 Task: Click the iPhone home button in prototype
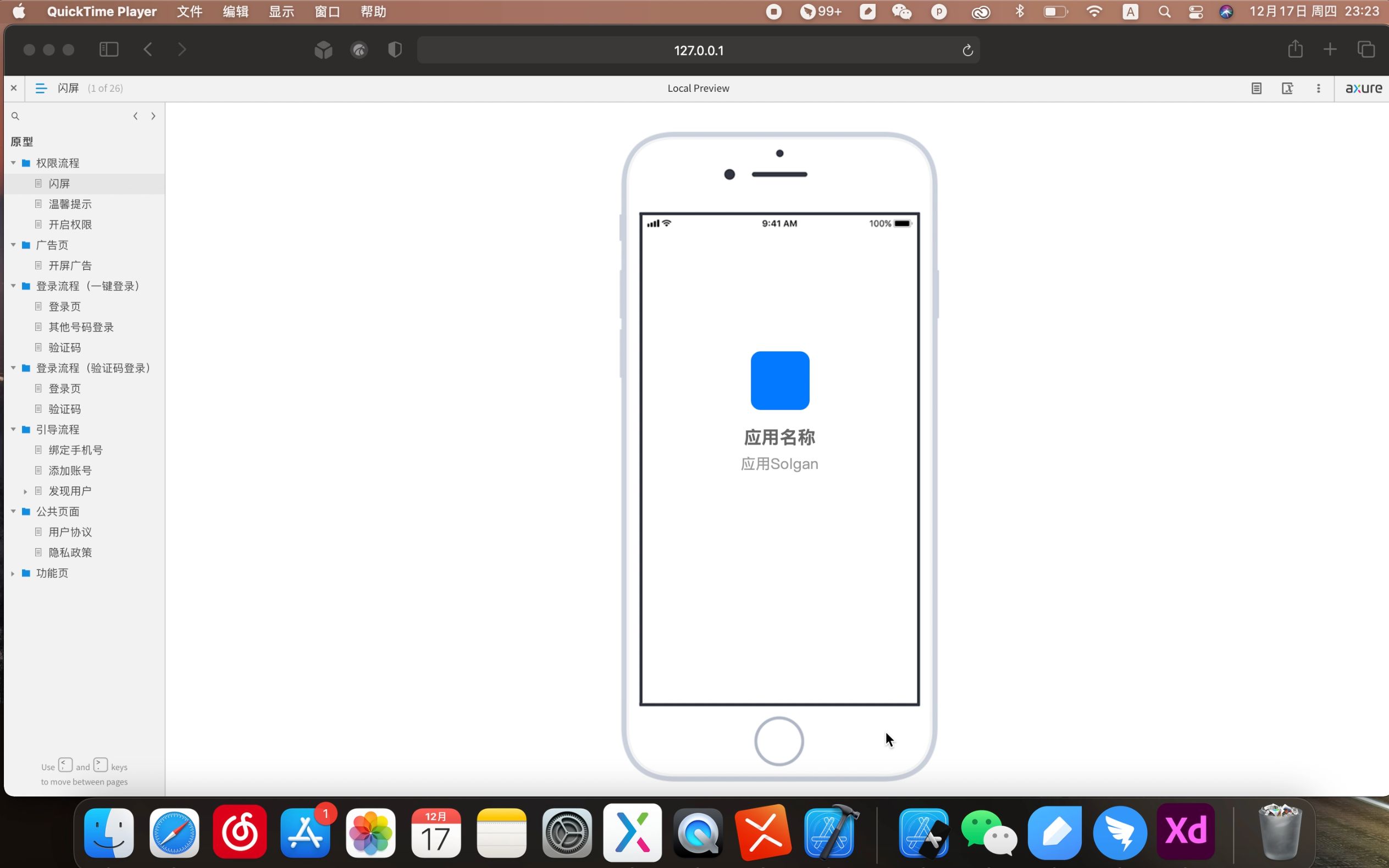click(x=779, y=741)
